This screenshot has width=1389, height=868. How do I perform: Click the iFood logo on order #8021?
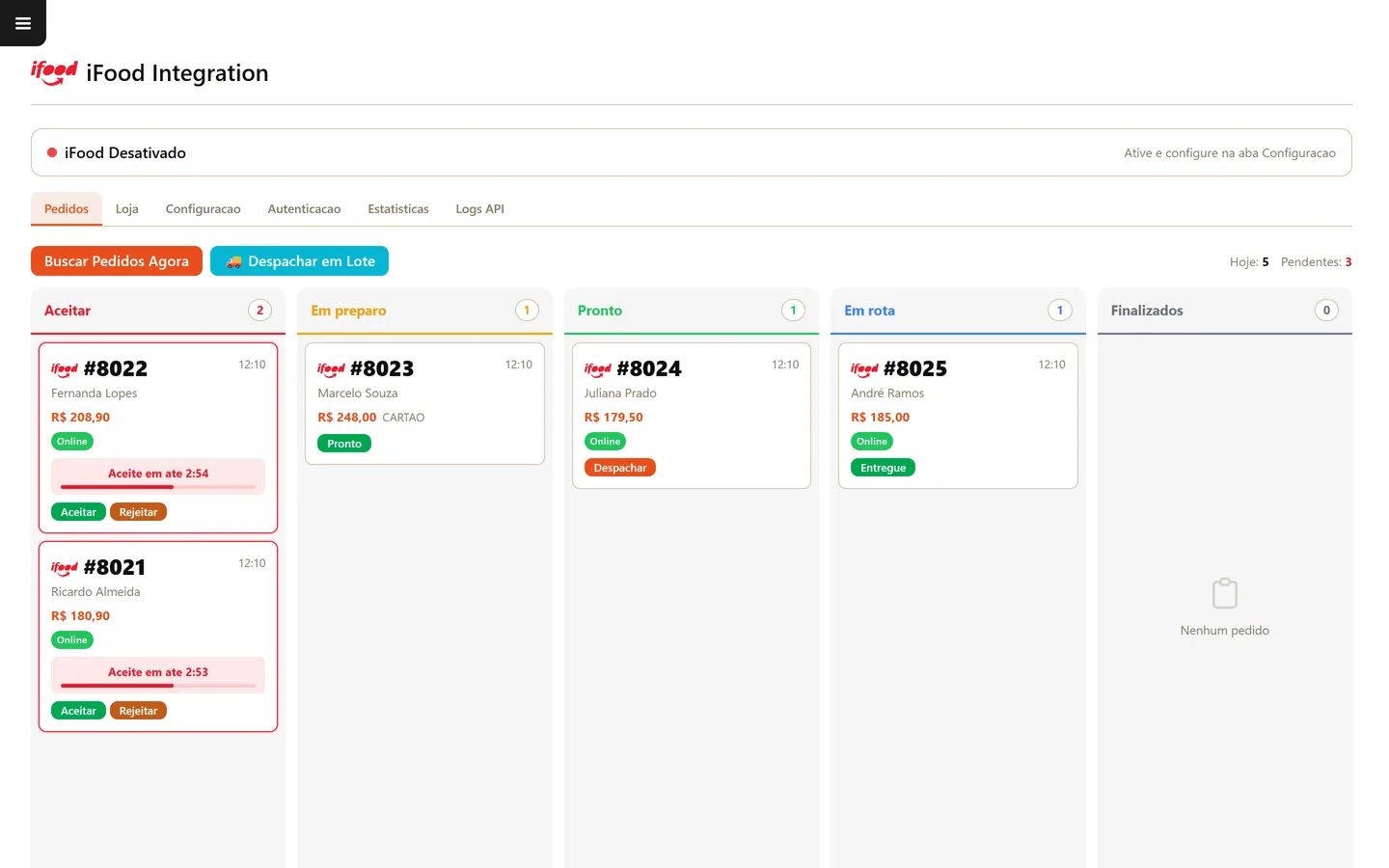tap(65, 568)
